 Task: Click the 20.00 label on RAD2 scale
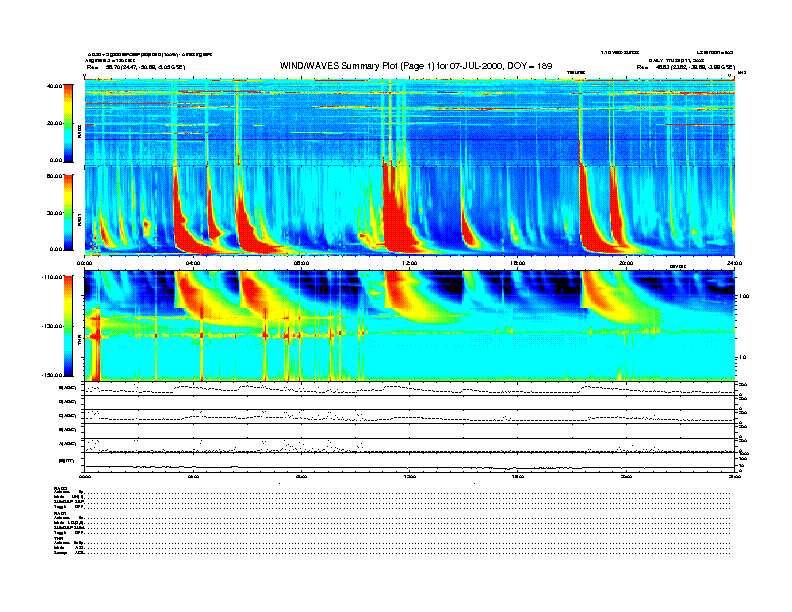(x=55, y=123)
